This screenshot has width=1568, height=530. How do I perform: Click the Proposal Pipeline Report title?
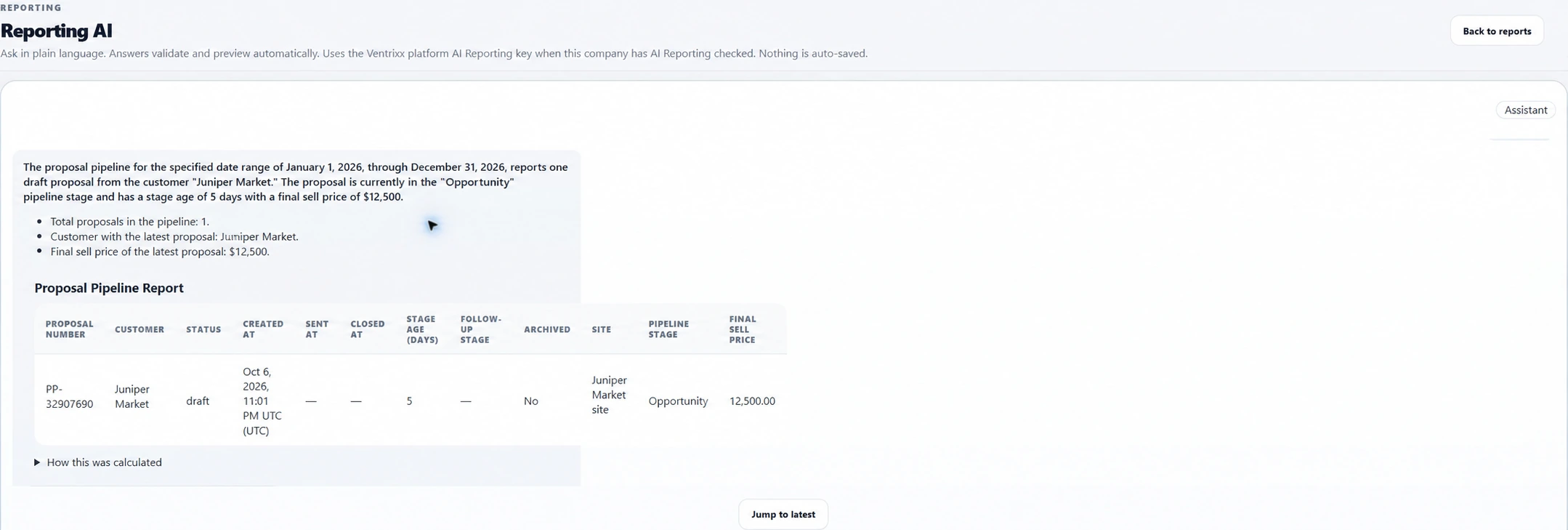click(x=109, y=288)
